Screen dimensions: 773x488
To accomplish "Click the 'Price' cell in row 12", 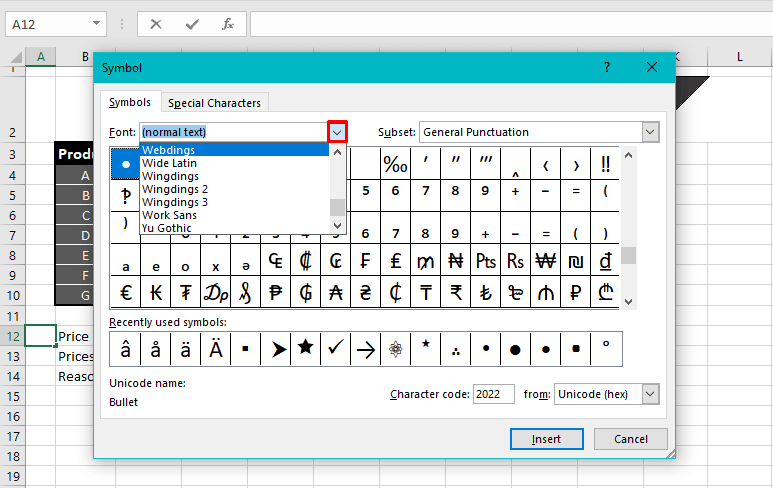I will (74, 336).
